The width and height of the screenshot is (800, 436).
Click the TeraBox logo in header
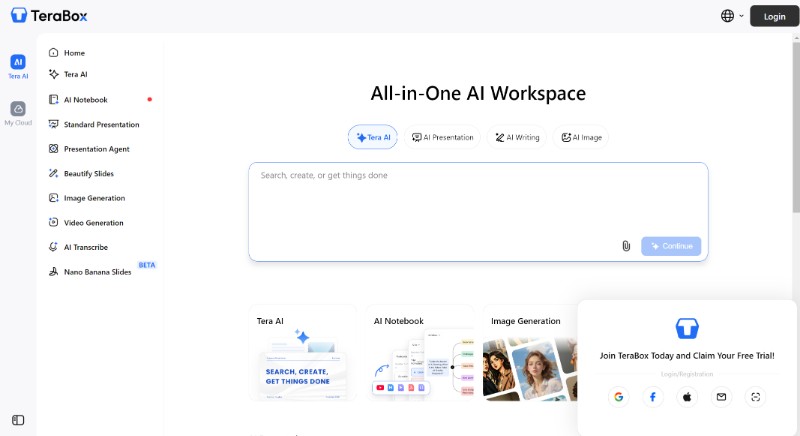[49, 16]
